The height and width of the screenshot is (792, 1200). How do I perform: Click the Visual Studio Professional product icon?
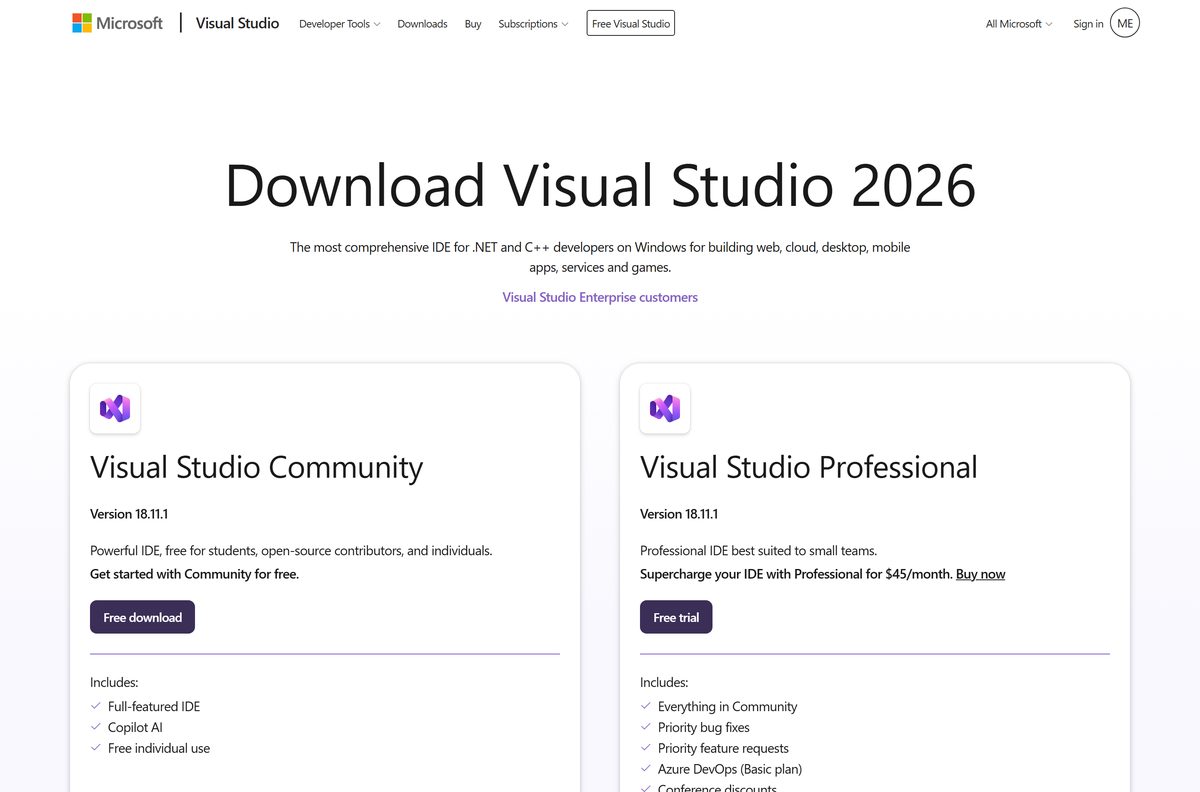pos(665,408)
